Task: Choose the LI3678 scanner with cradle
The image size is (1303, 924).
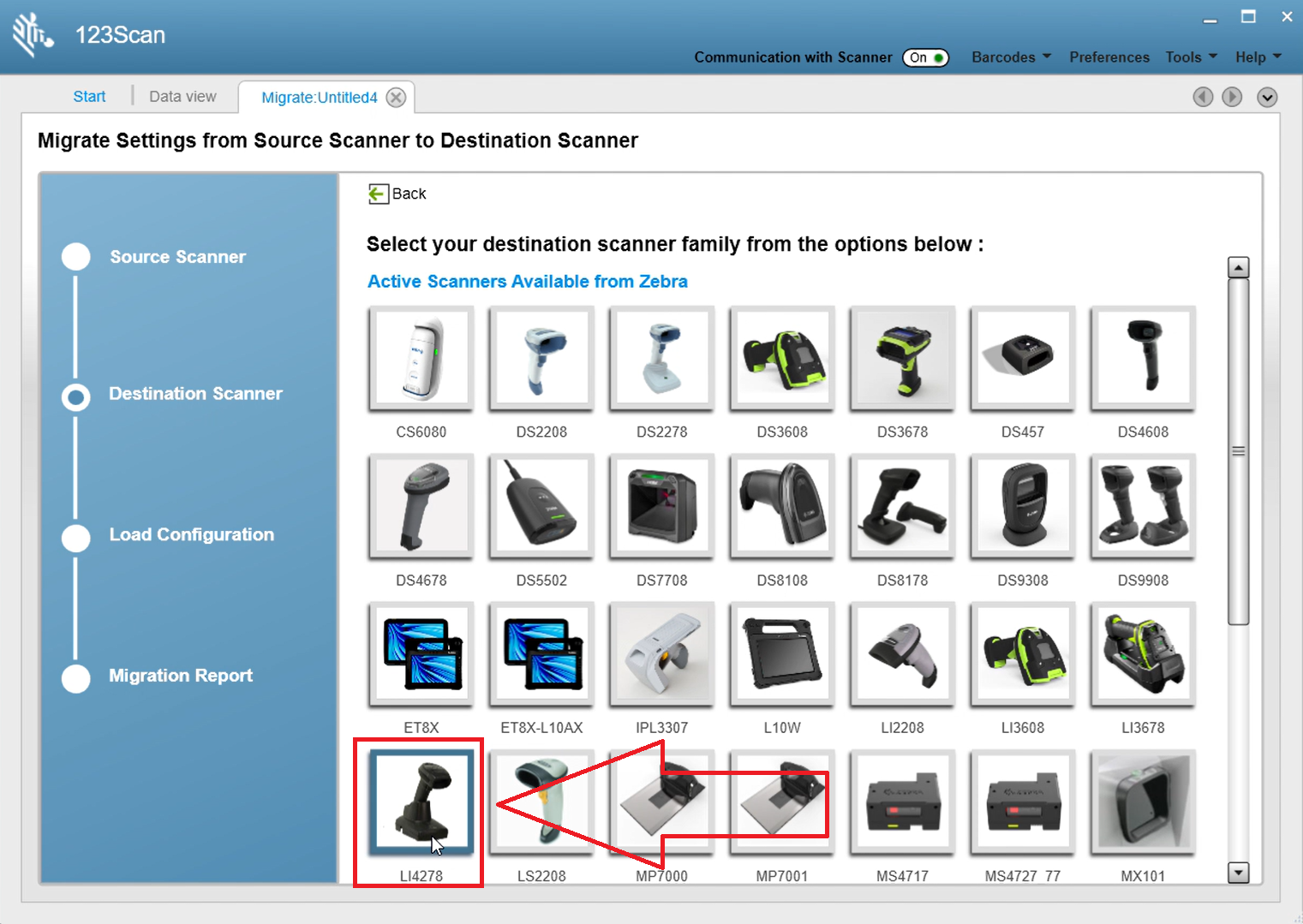Action: [1143, 654]
